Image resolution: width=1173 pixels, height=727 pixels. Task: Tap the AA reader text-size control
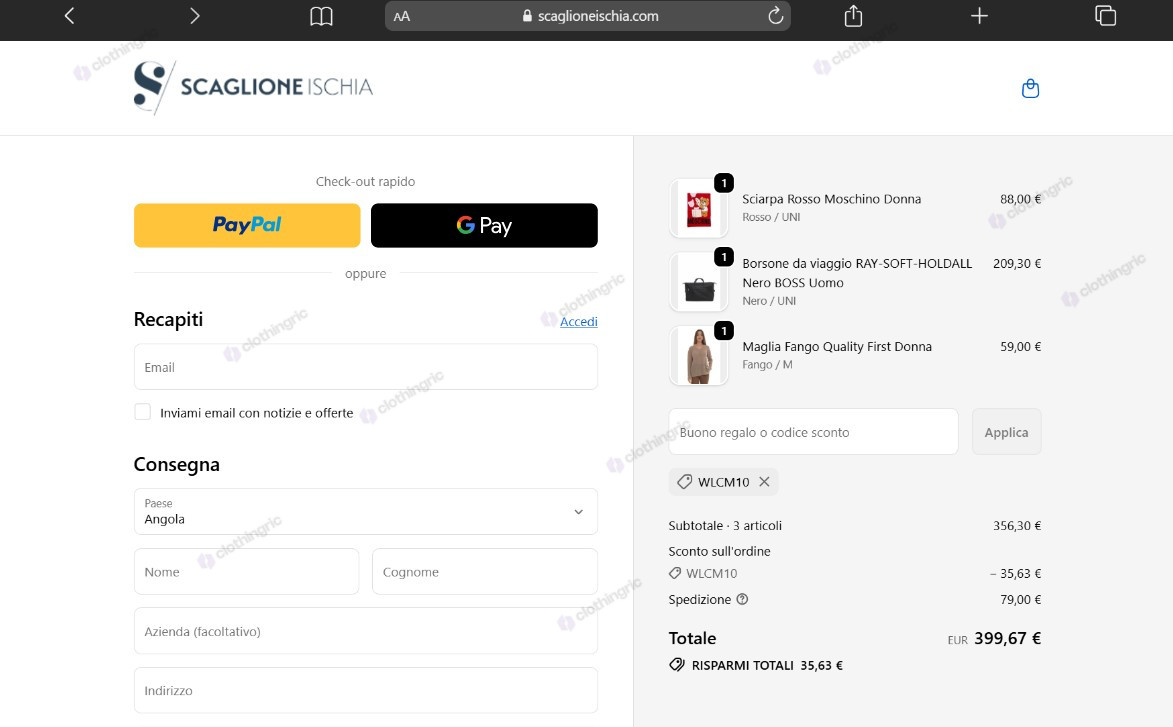pyautogui.click(x=402, y=16)
